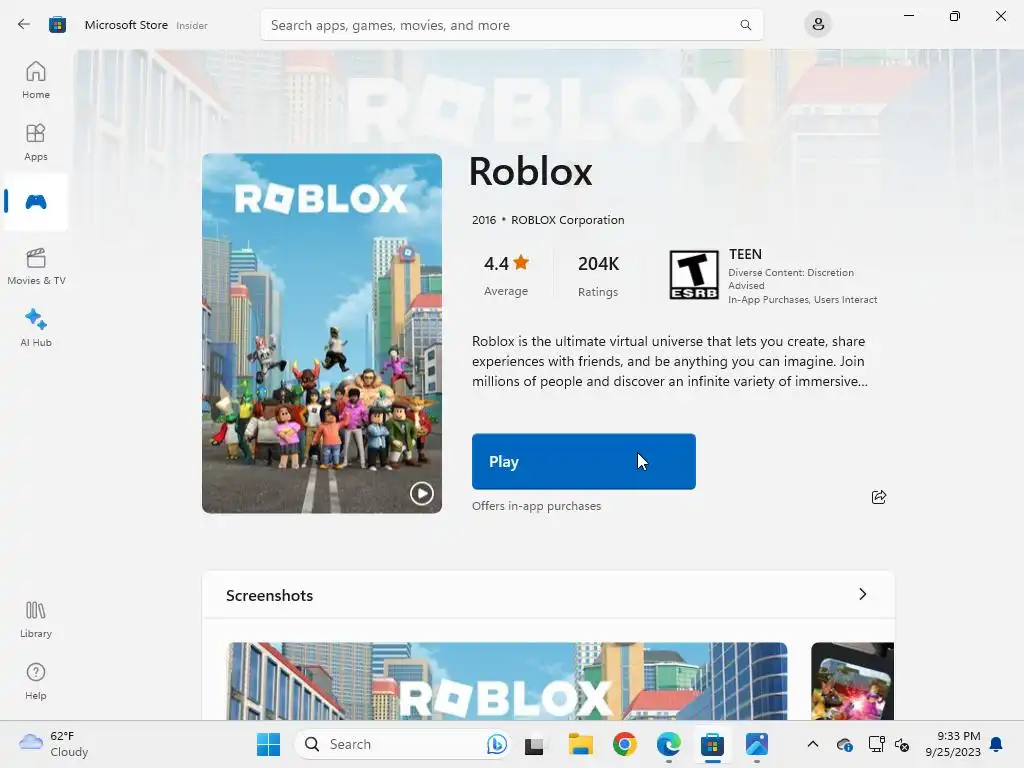Open the second screenshot thumbnail
Screen dimensions: 1024x768
(x=852, y=681)
